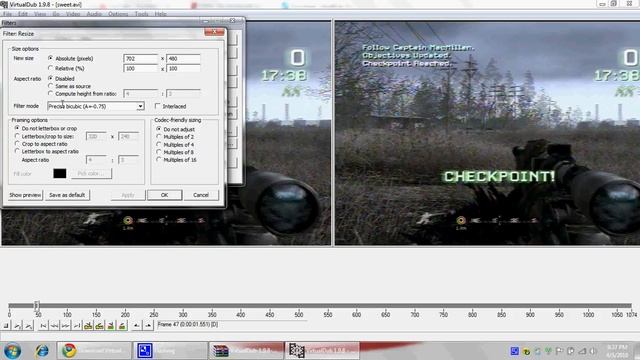Select Letterbox to aspect ratio option

(47, 151)
